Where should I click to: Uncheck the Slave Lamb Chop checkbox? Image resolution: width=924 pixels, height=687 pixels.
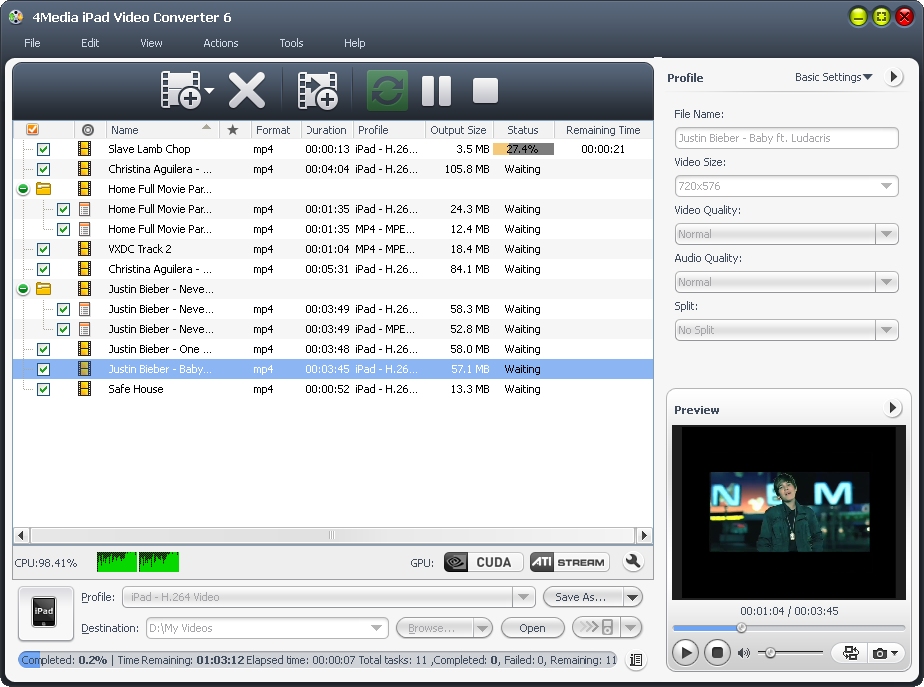[x=43, y=149]
